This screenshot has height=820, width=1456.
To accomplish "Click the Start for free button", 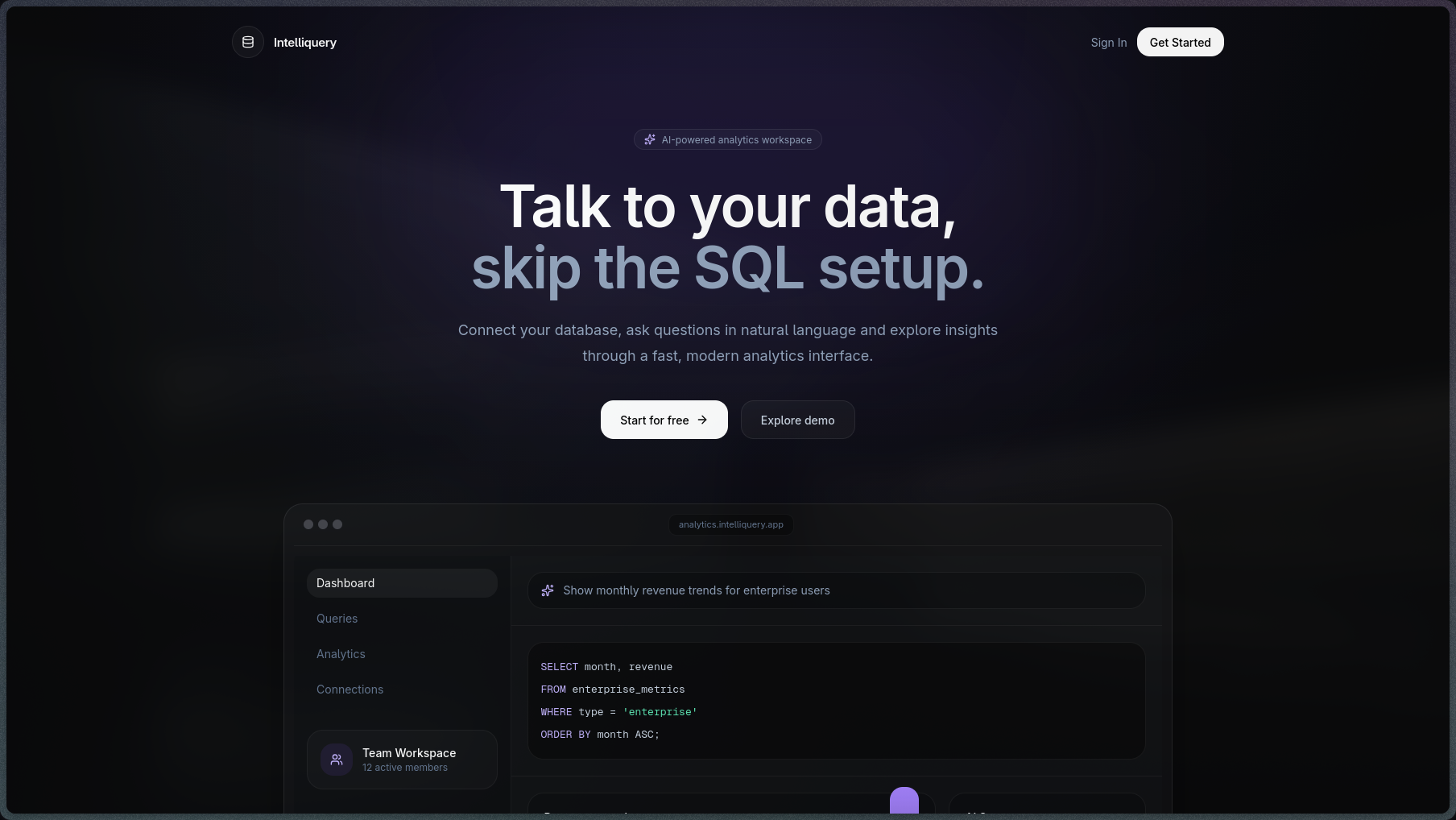I will pos(664,420).
